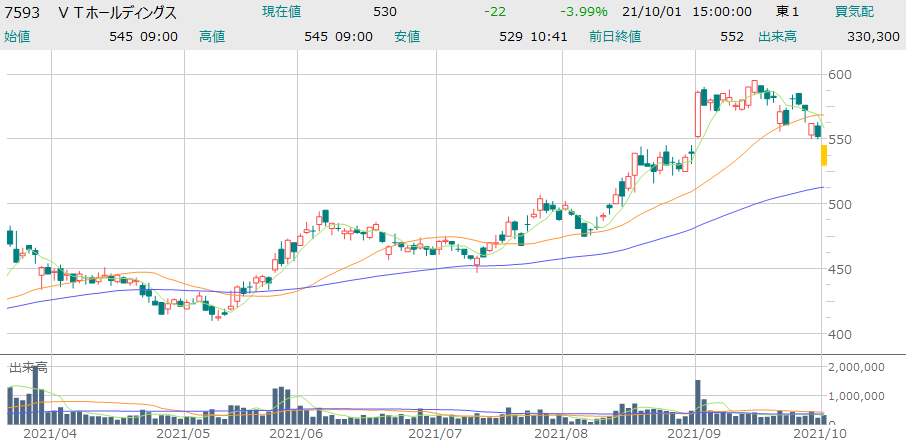Select the 2021/04 date on the time axis
906x445 pixels.
[x=50, y=434]
